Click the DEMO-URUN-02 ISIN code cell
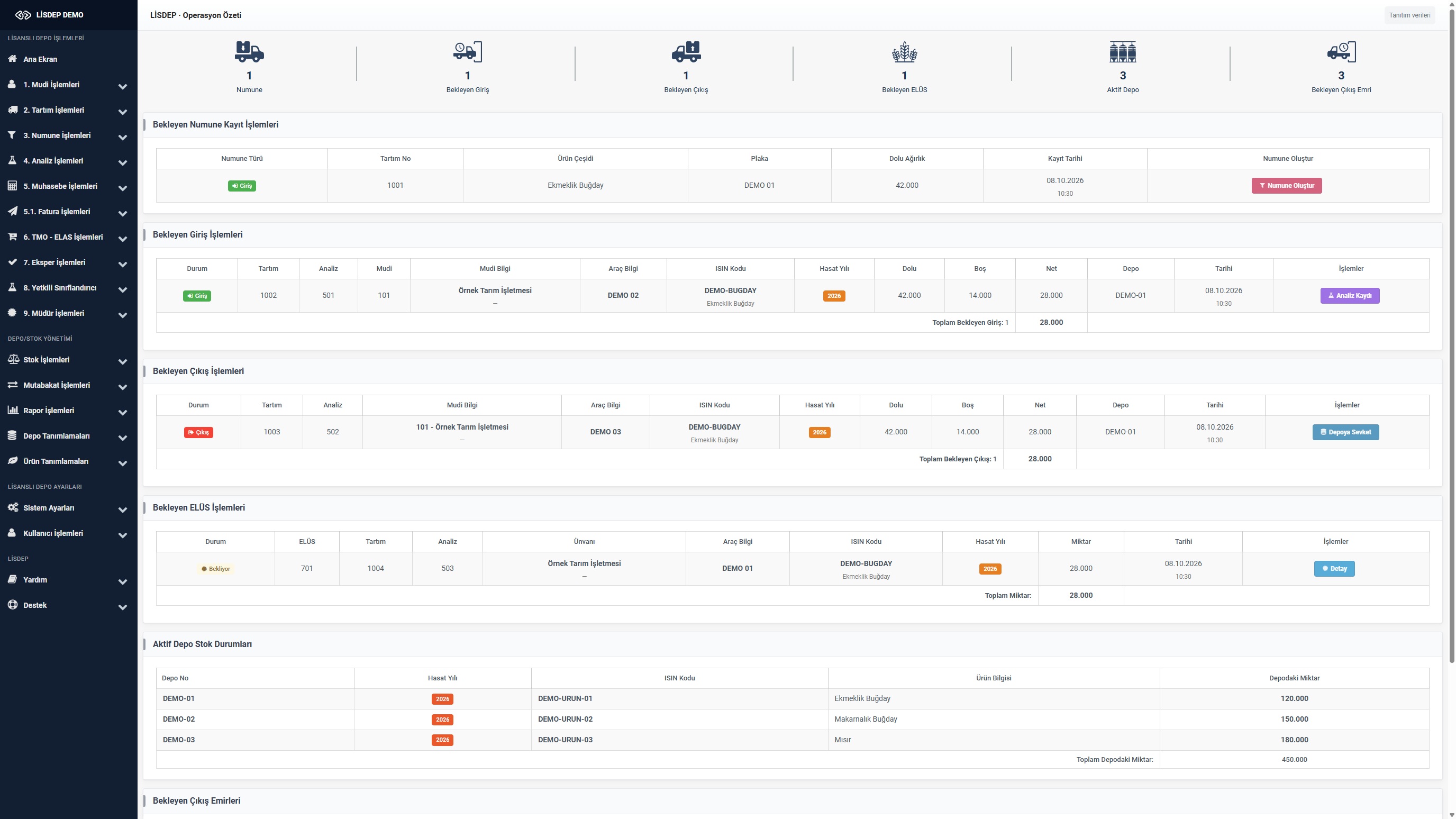This screenshot has height=819, width=1456. tap(679, 719)
